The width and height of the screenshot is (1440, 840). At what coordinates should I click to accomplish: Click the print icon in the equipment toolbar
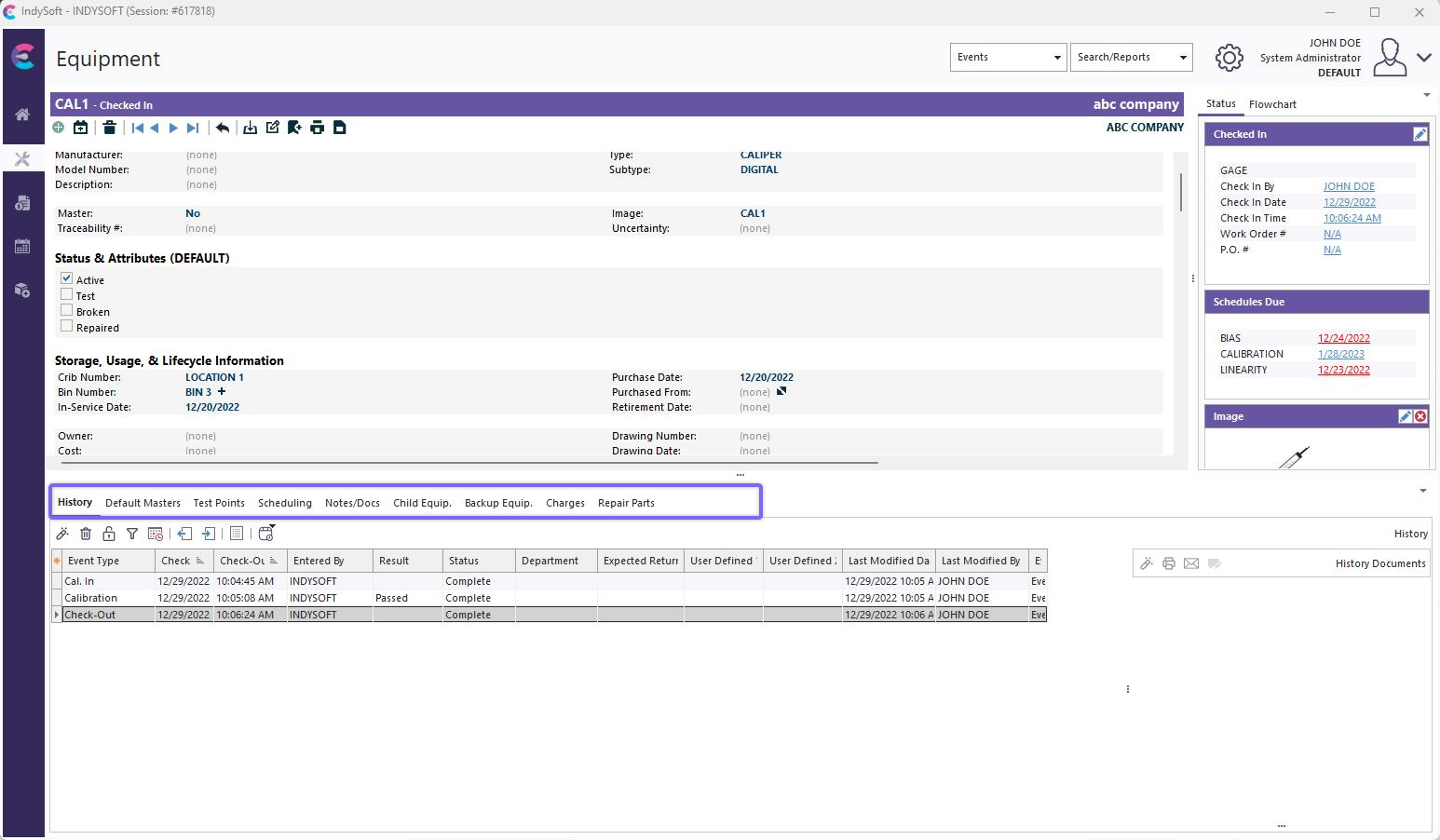point(317,128)
